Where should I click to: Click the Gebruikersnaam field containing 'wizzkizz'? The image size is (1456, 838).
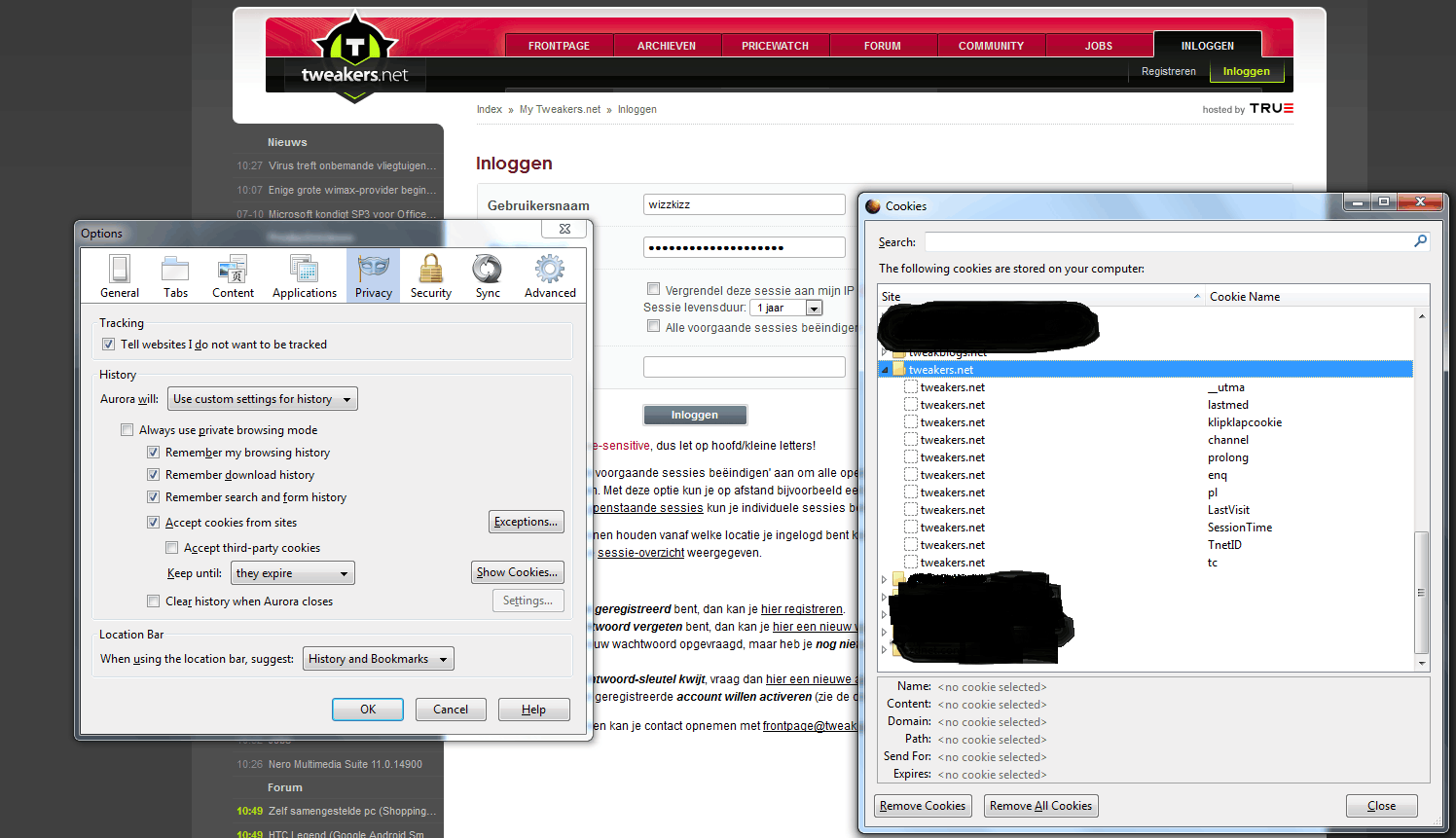(745, 204)
